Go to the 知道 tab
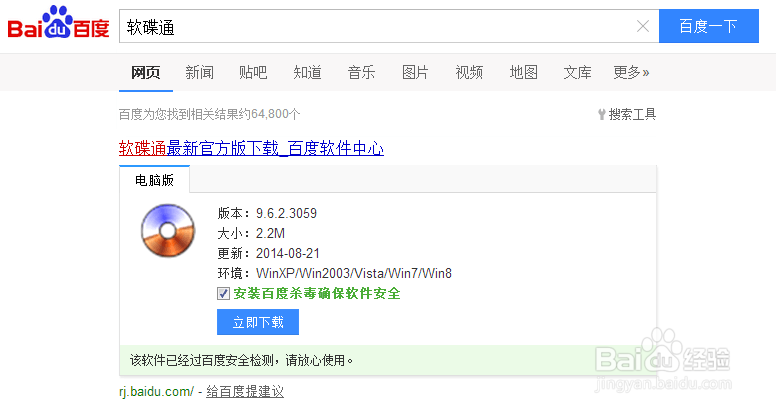Viewport: 776px width, 411px height. pos(307,72)
